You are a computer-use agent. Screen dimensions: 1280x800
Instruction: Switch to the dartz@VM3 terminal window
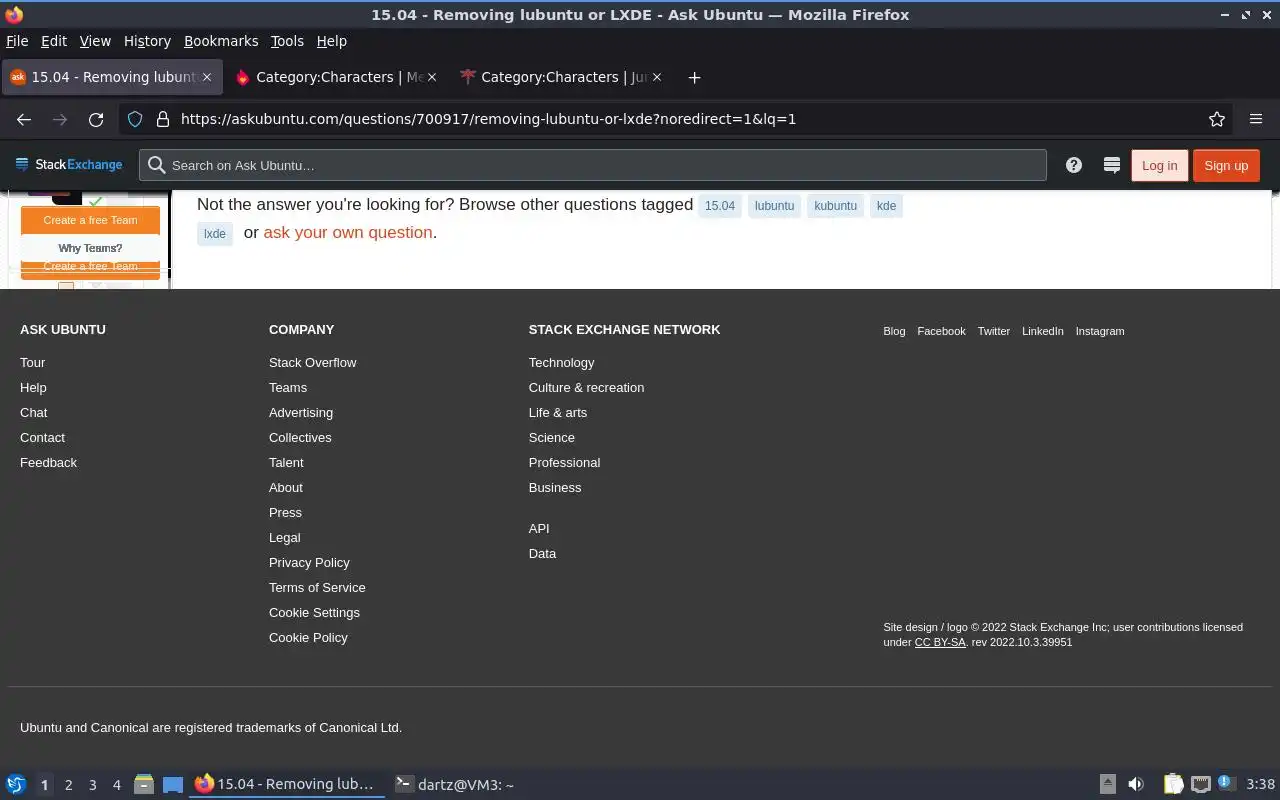click(455, 785)
